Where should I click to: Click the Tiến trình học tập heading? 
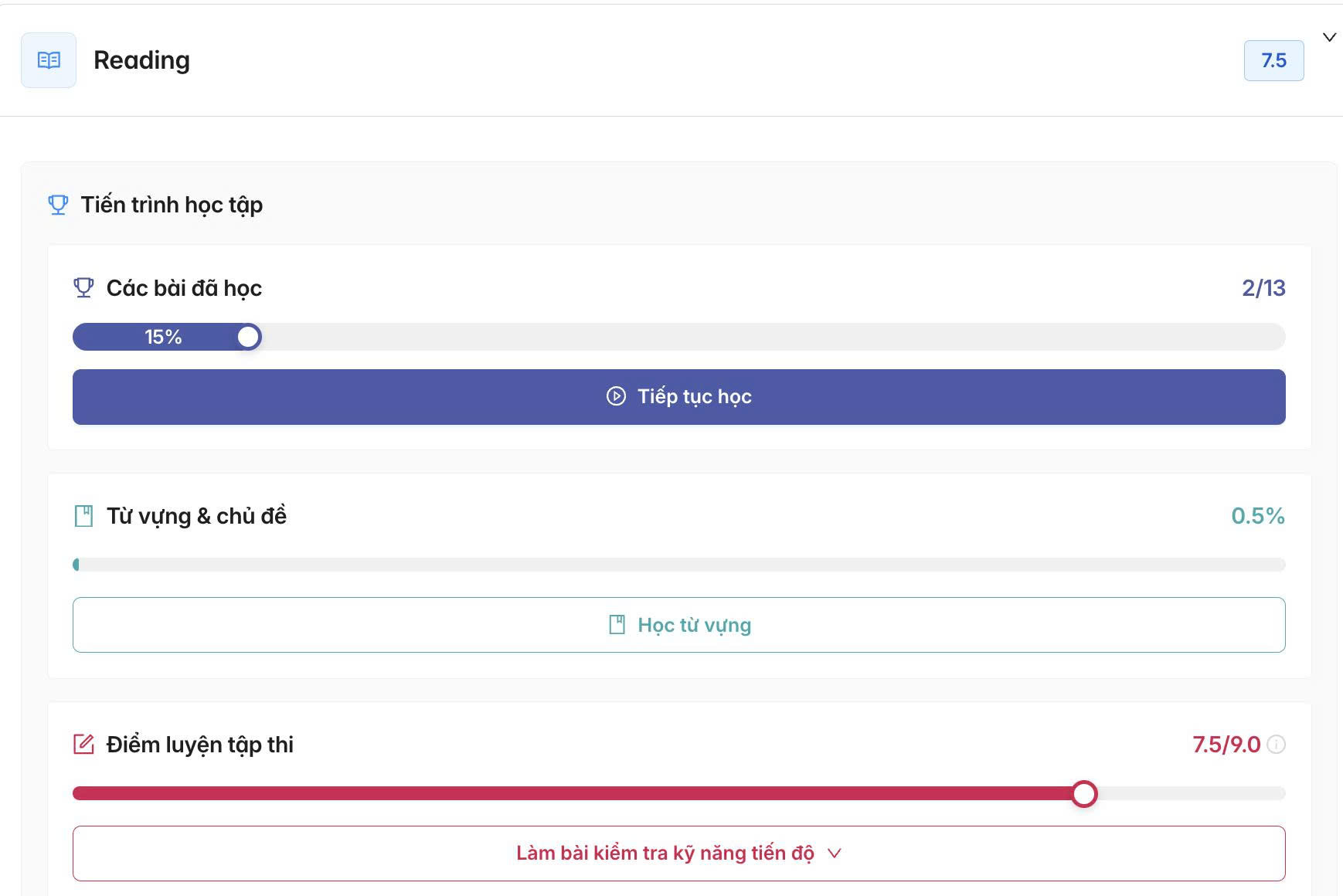[172, 205]
